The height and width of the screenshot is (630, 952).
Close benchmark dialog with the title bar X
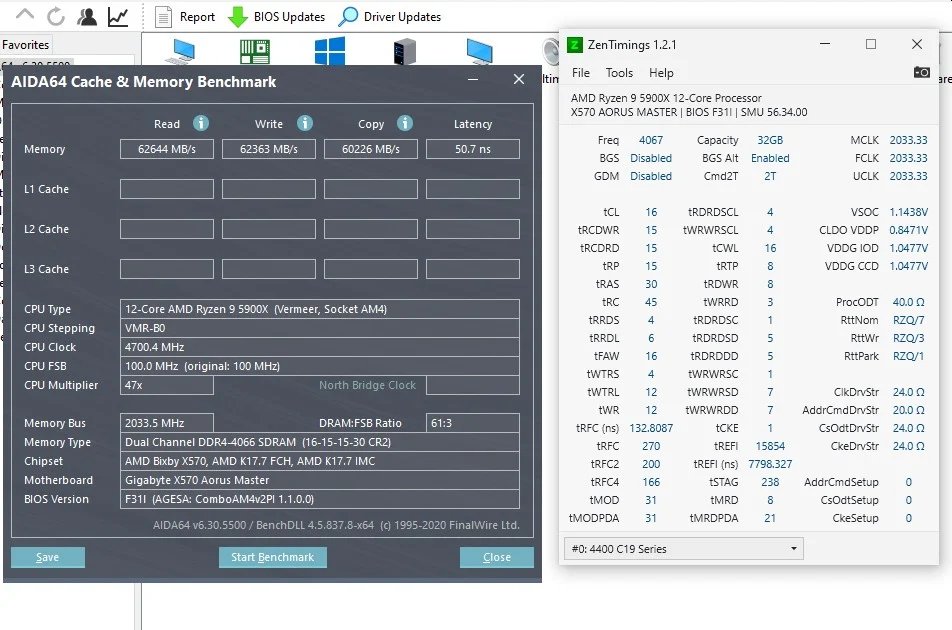point(518,80)
